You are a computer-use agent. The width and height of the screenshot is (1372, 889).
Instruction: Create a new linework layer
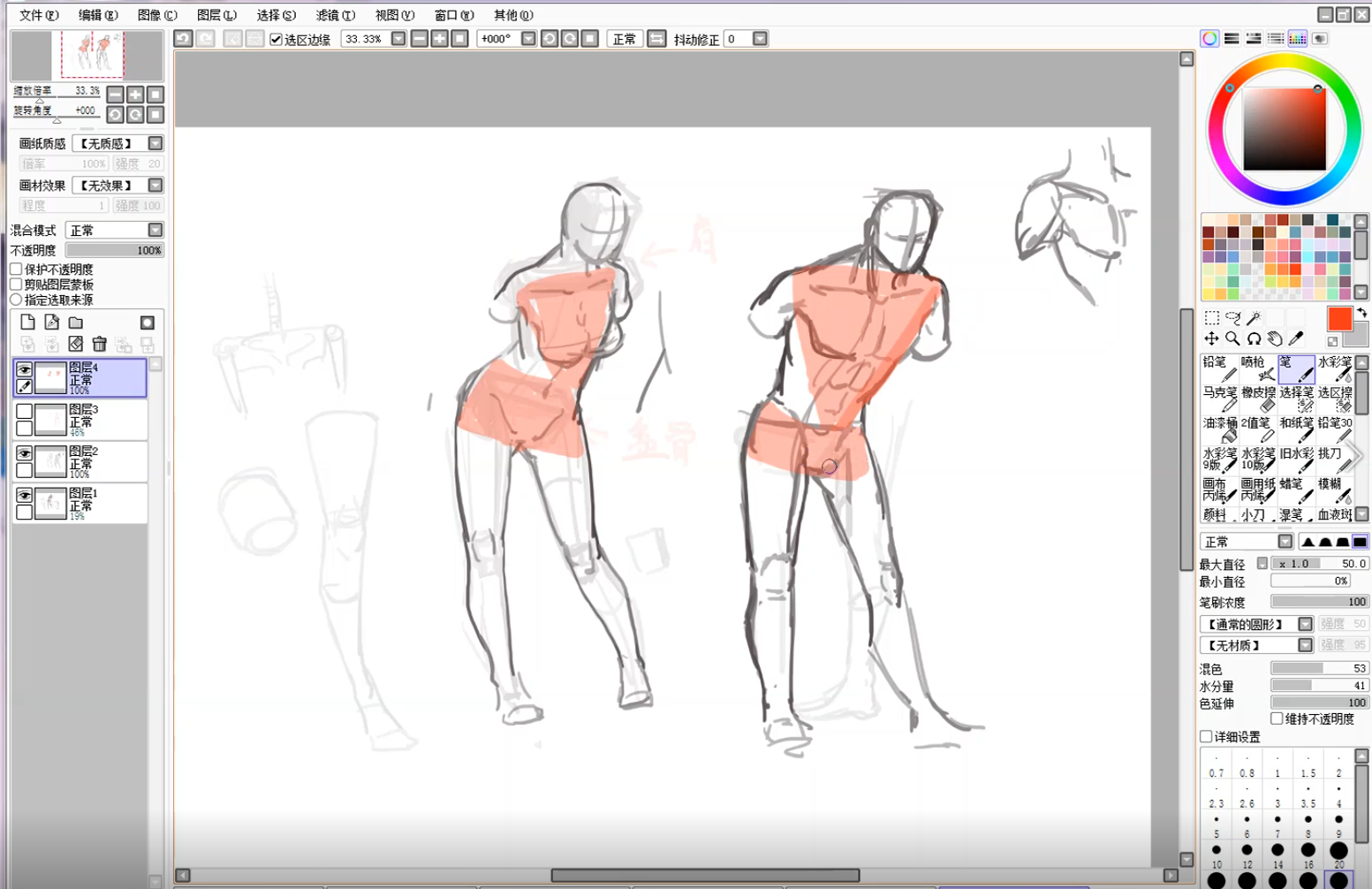52,323
